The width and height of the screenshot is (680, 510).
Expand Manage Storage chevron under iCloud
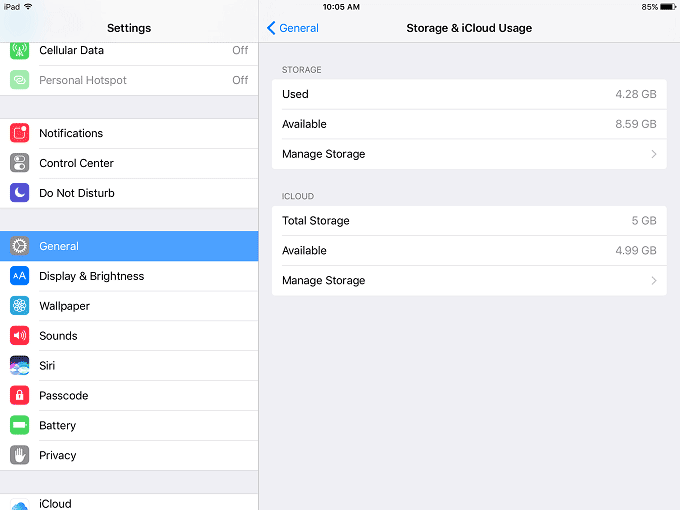point(654,281)
